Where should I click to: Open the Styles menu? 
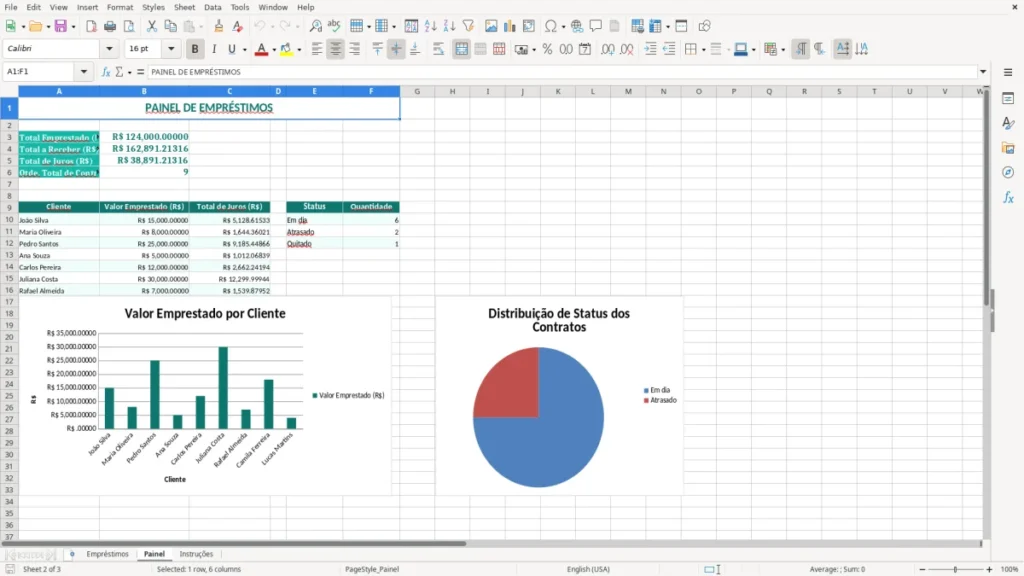[x=153, y=7]
